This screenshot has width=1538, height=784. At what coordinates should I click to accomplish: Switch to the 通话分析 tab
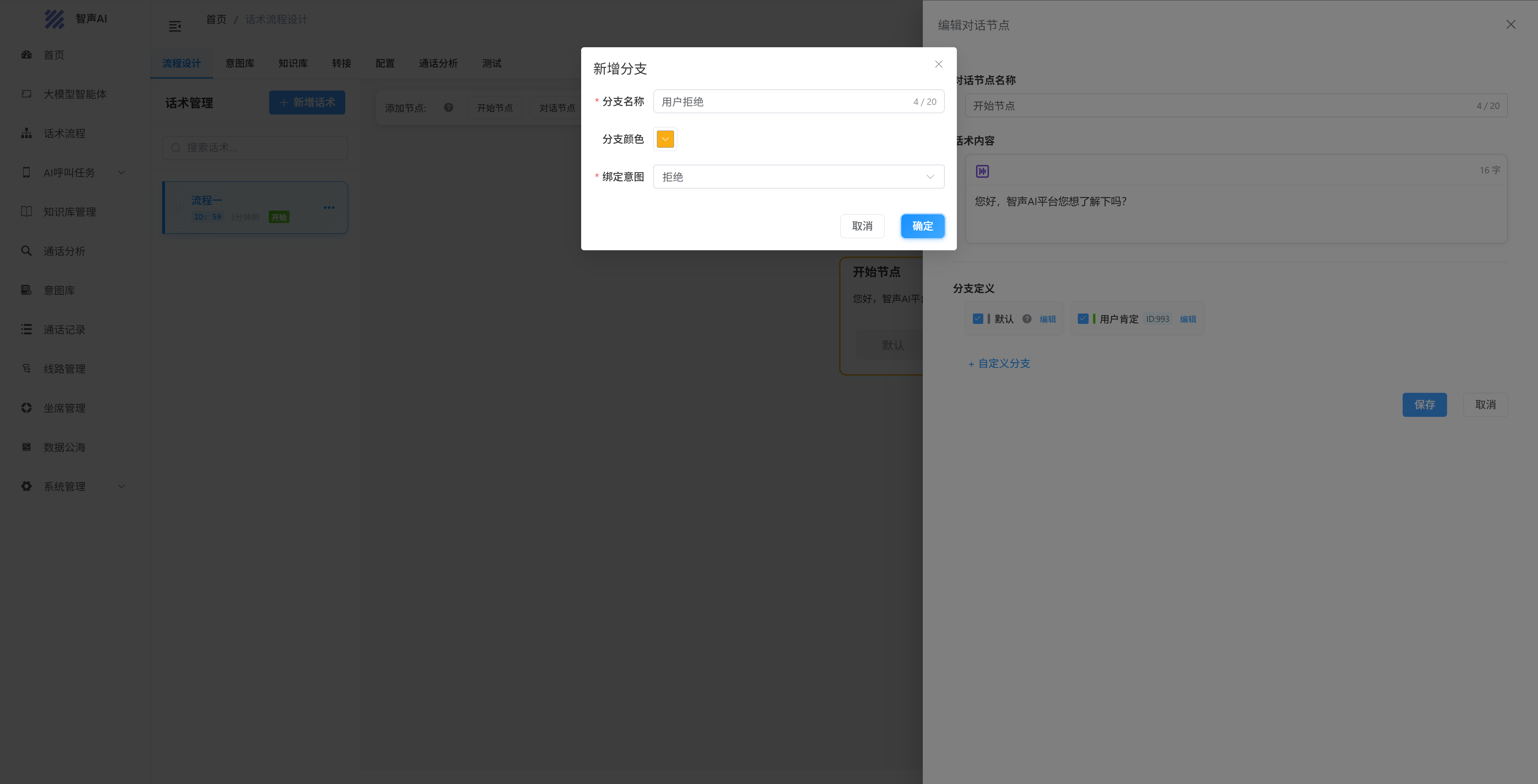[x=438, y=63]
